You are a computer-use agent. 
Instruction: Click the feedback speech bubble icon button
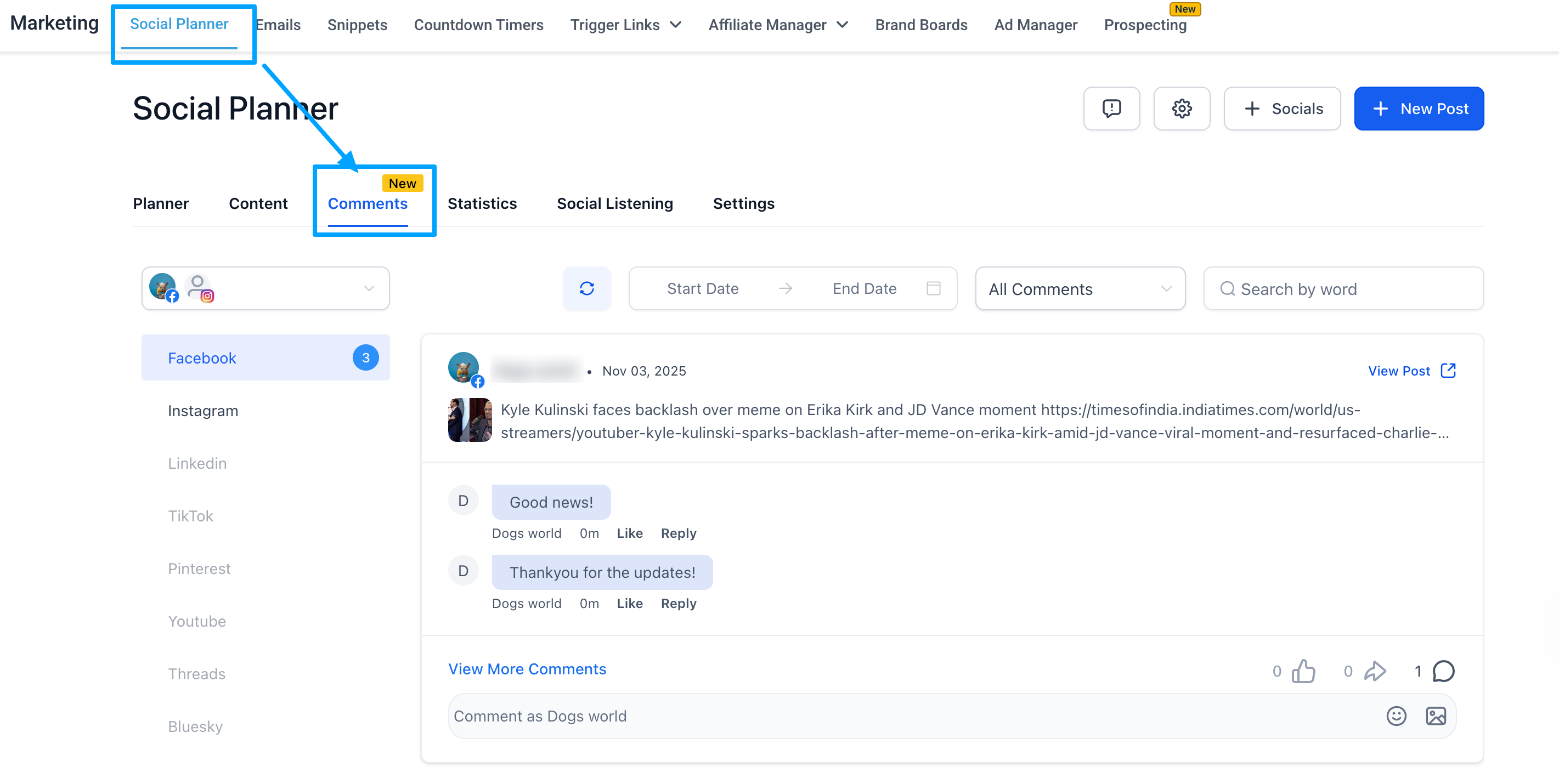coord(1111,109)
